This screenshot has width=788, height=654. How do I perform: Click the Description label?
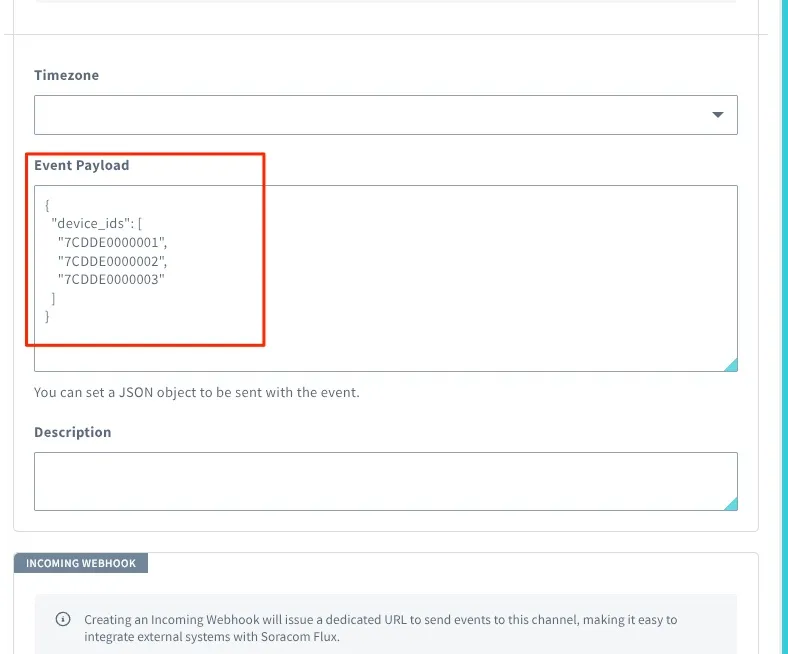[x=72, y=432]
